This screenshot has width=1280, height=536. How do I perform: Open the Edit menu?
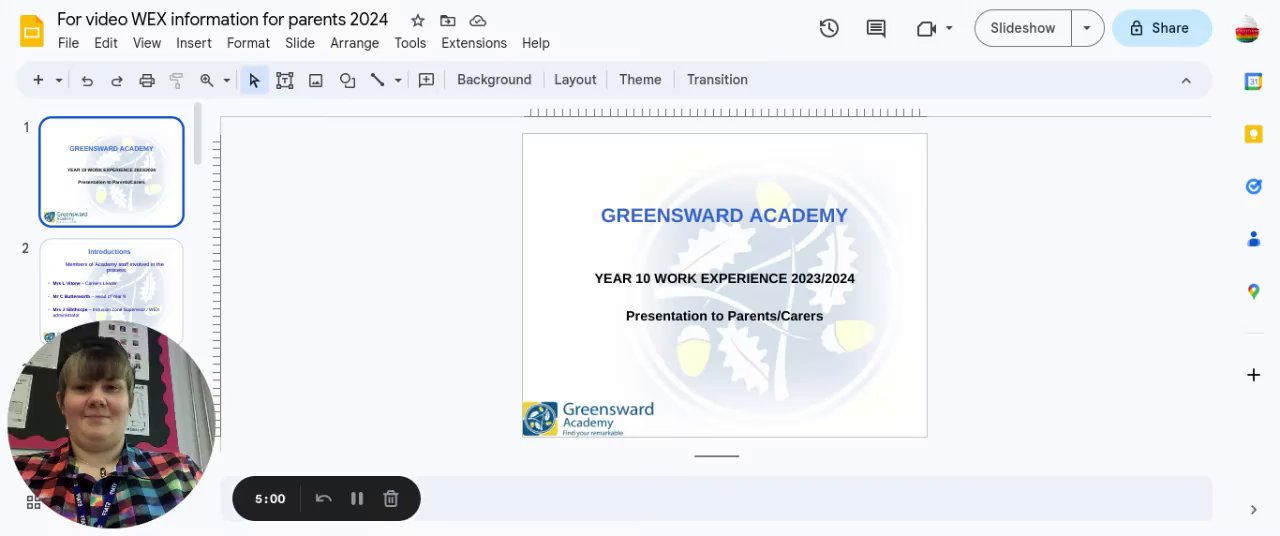(106, 43)
